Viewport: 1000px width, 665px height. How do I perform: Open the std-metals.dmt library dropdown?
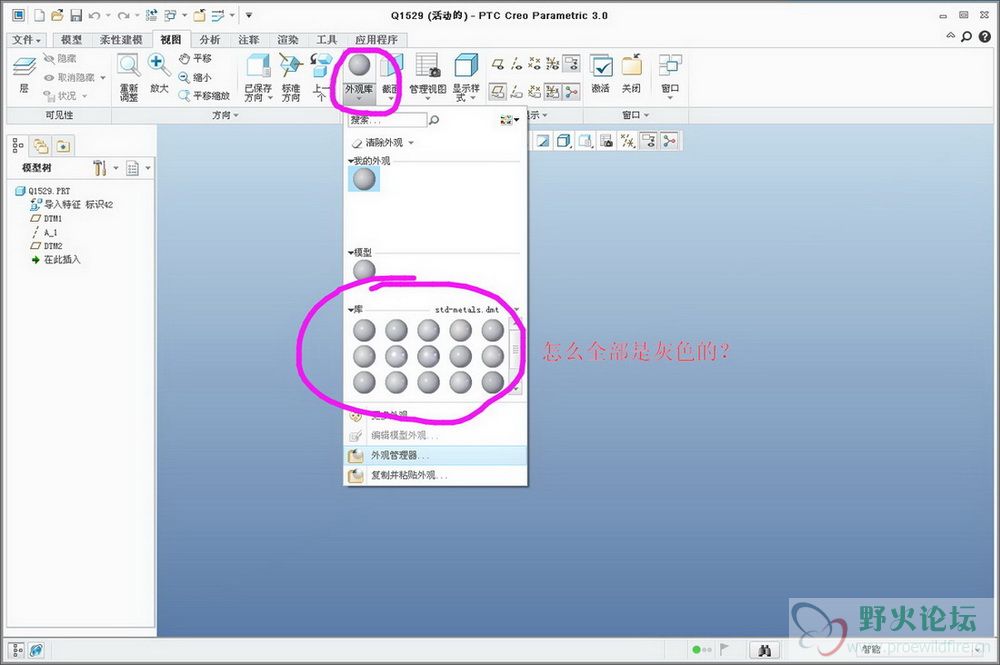point(517,310)
